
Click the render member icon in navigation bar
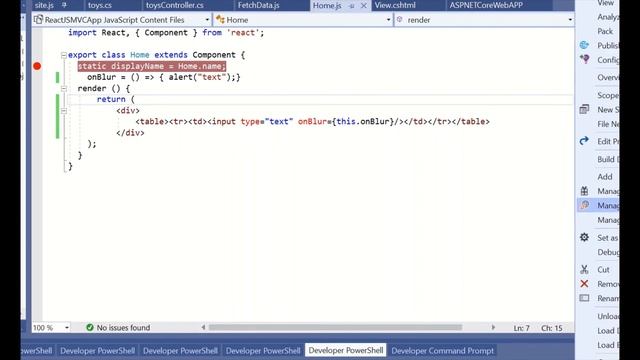(x=400, y=20)
